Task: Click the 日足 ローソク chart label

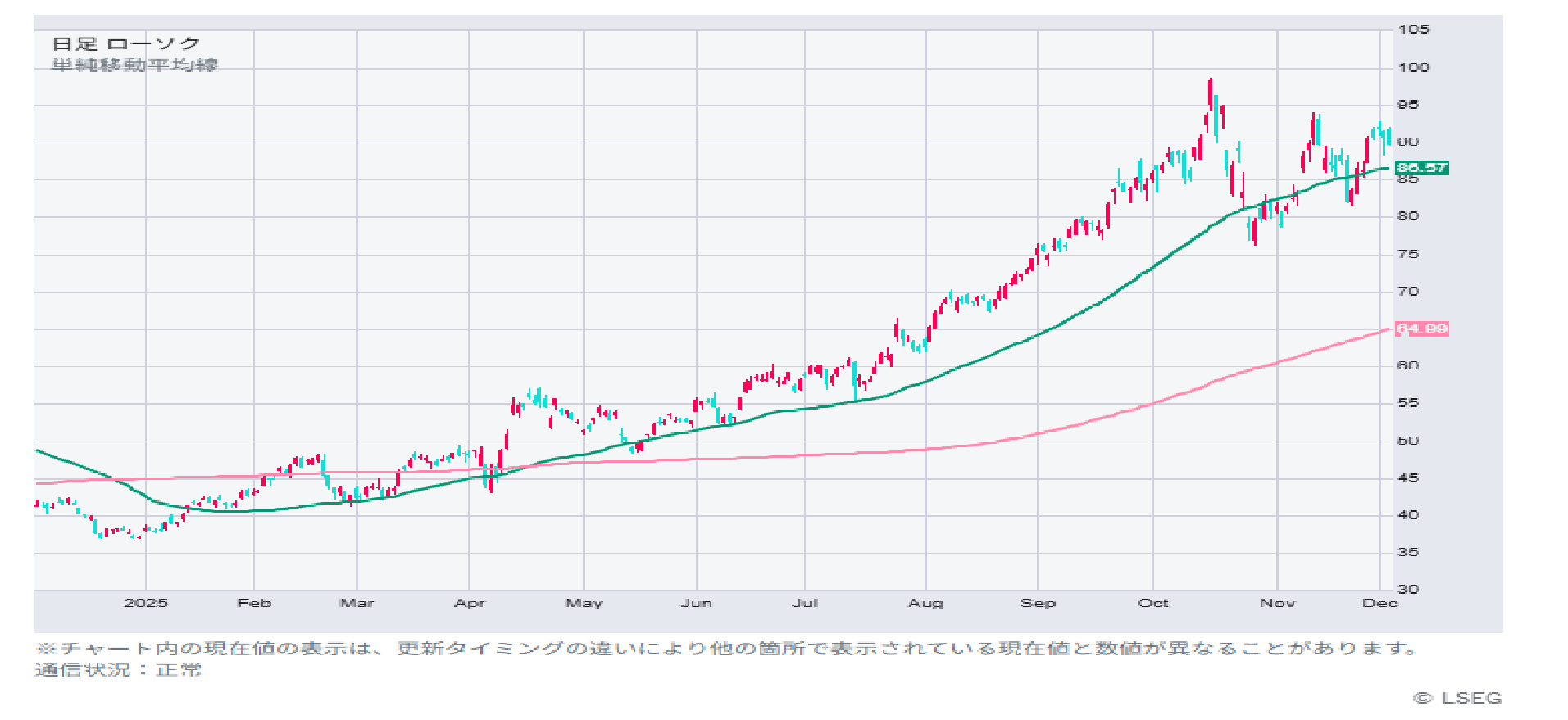Action: click(x=126, y=44)
